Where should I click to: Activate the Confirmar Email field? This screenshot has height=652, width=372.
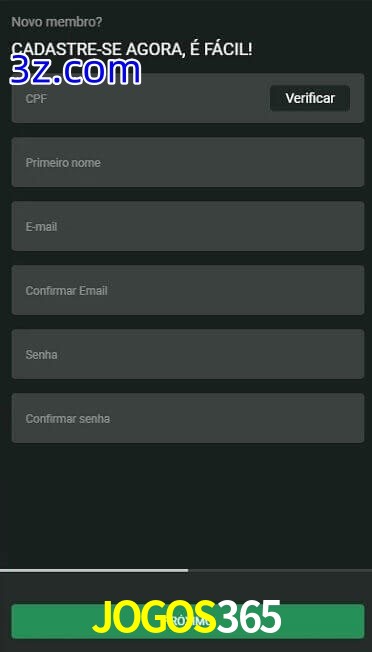coord(188,290)
